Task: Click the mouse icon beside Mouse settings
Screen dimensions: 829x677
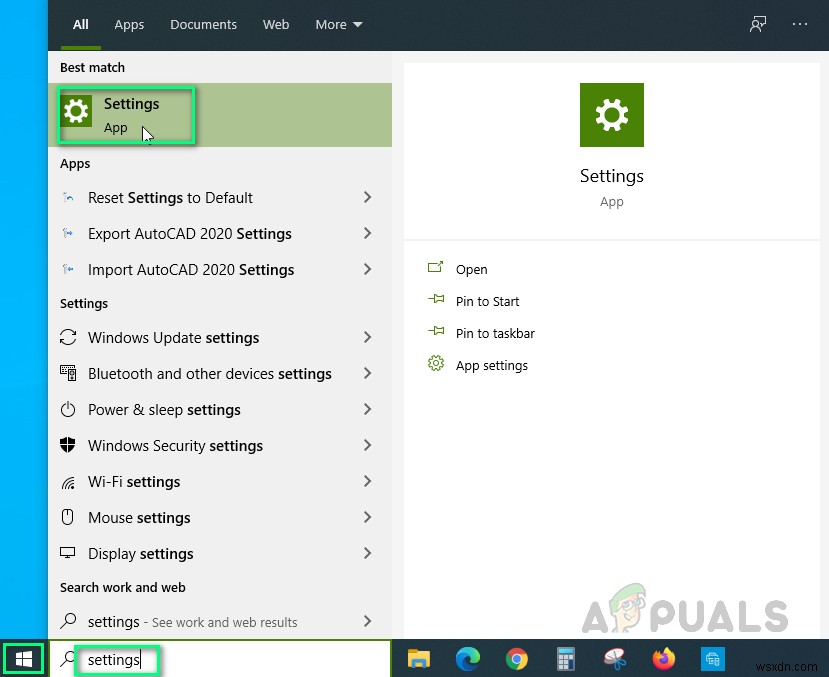Action: pos(68,517)
